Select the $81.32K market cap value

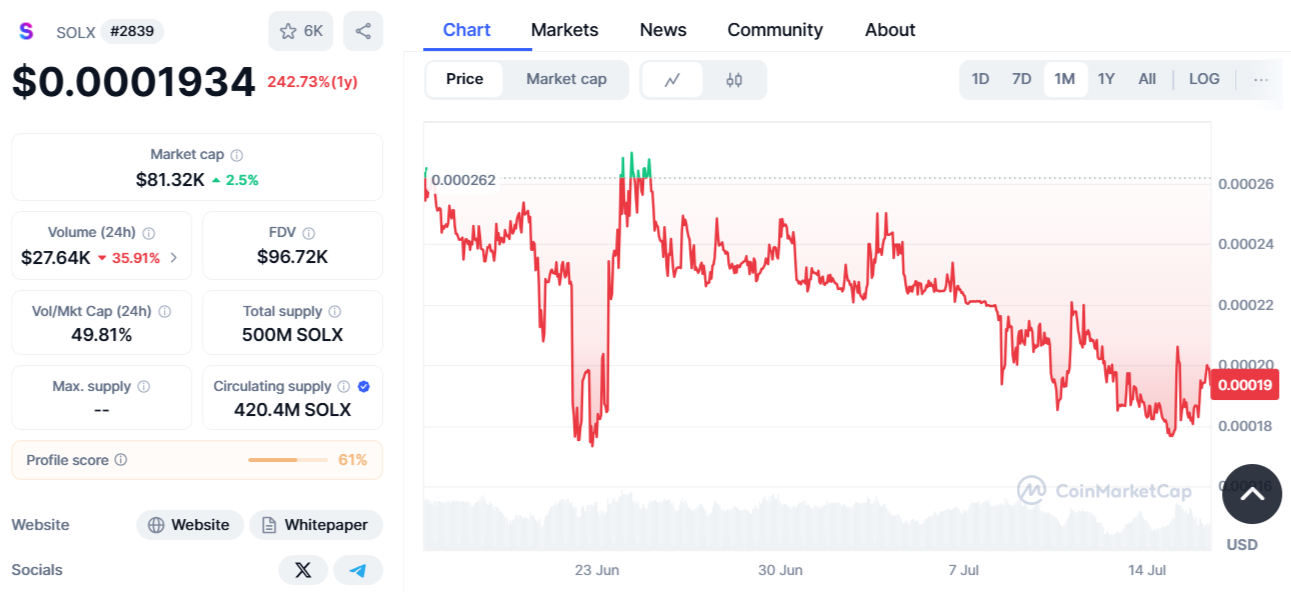coord(170,180)
